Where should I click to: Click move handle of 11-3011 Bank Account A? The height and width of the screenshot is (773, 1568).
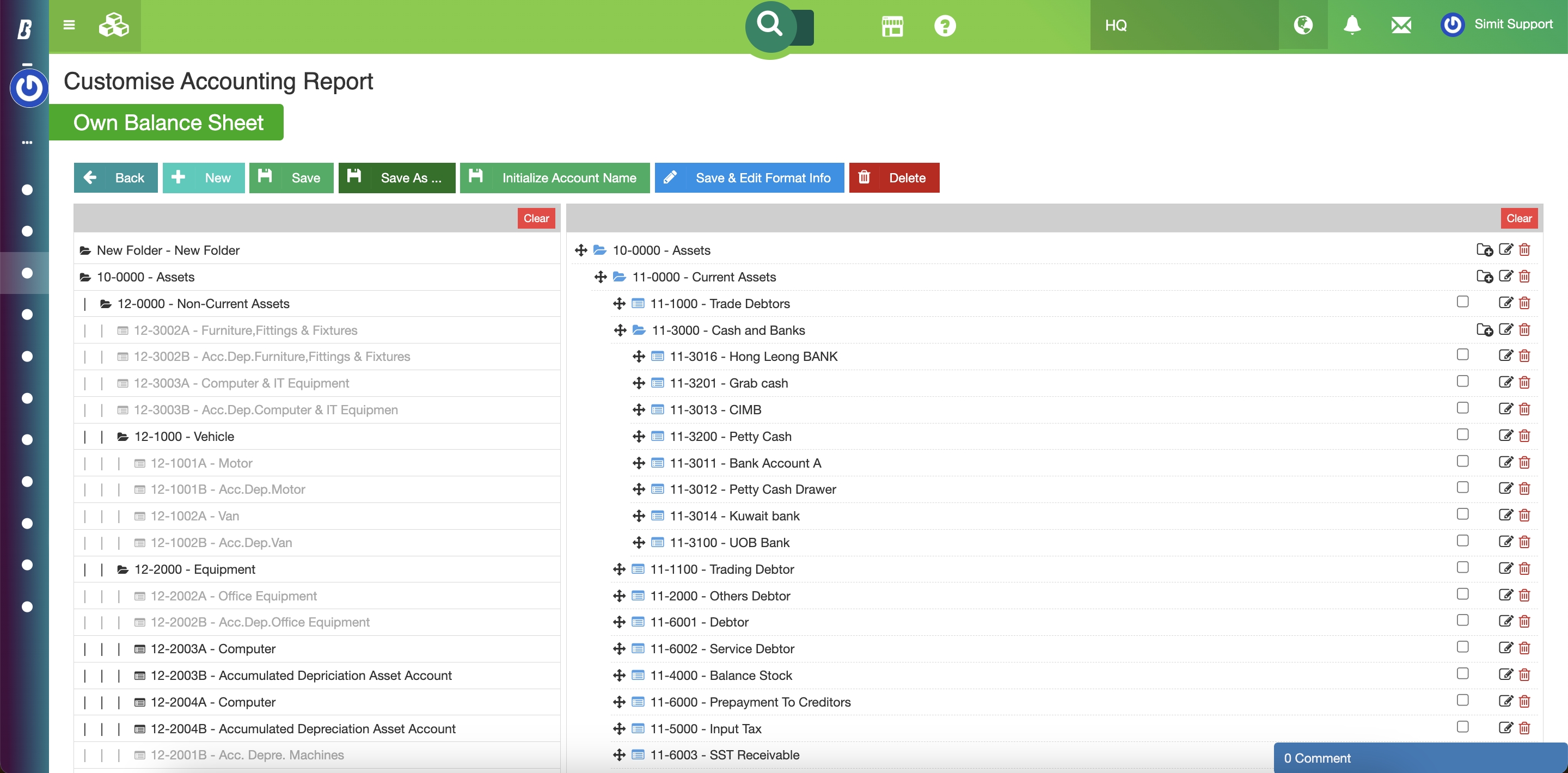coord(639,463)
